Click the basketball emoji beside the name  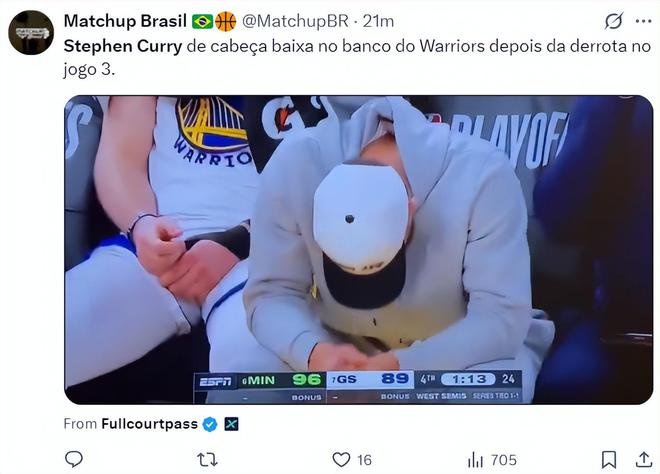click(x=226, y=21)
